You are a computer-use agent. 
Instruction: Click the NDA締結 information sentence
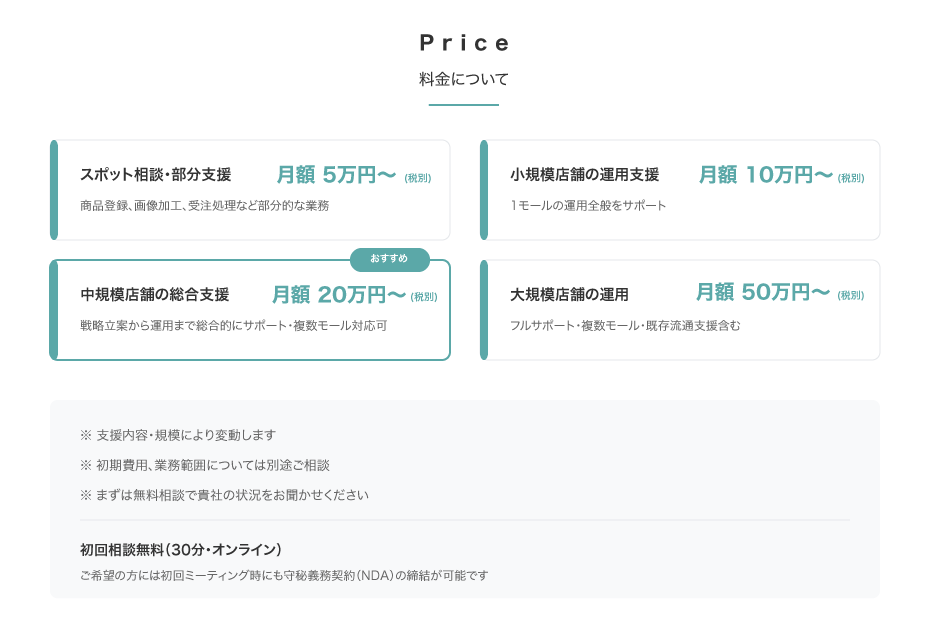pos(284,576)
